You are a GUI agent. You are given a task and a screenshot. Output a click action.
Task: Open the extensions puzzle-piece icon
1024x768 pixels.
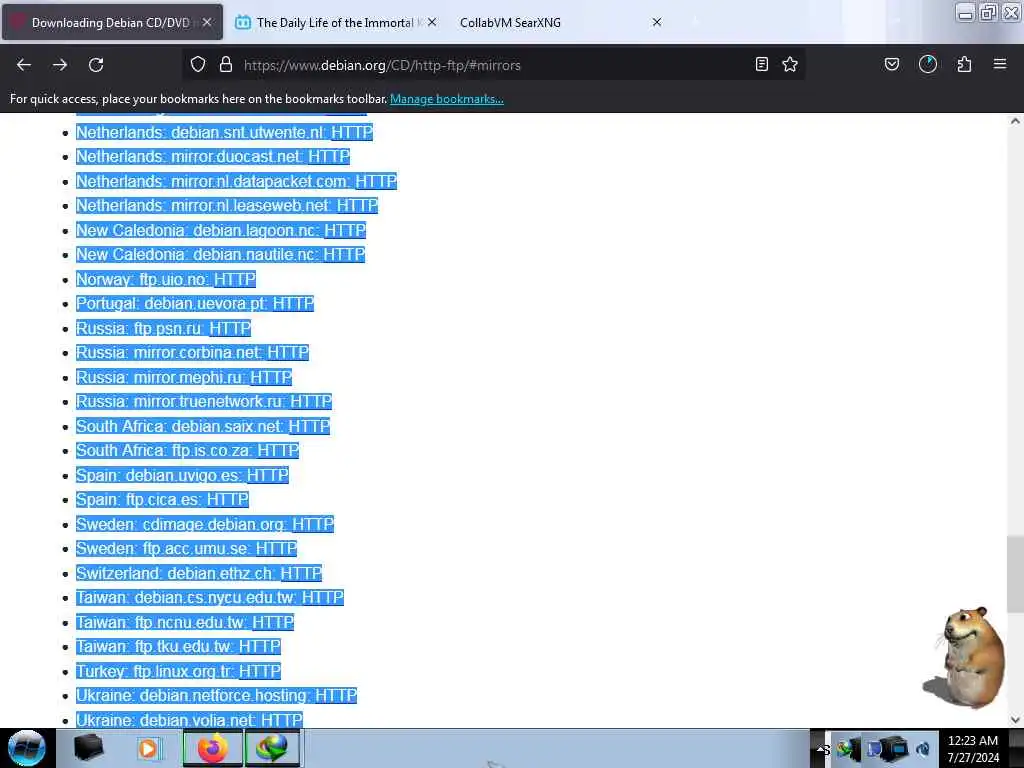click(x=964, y=64)
